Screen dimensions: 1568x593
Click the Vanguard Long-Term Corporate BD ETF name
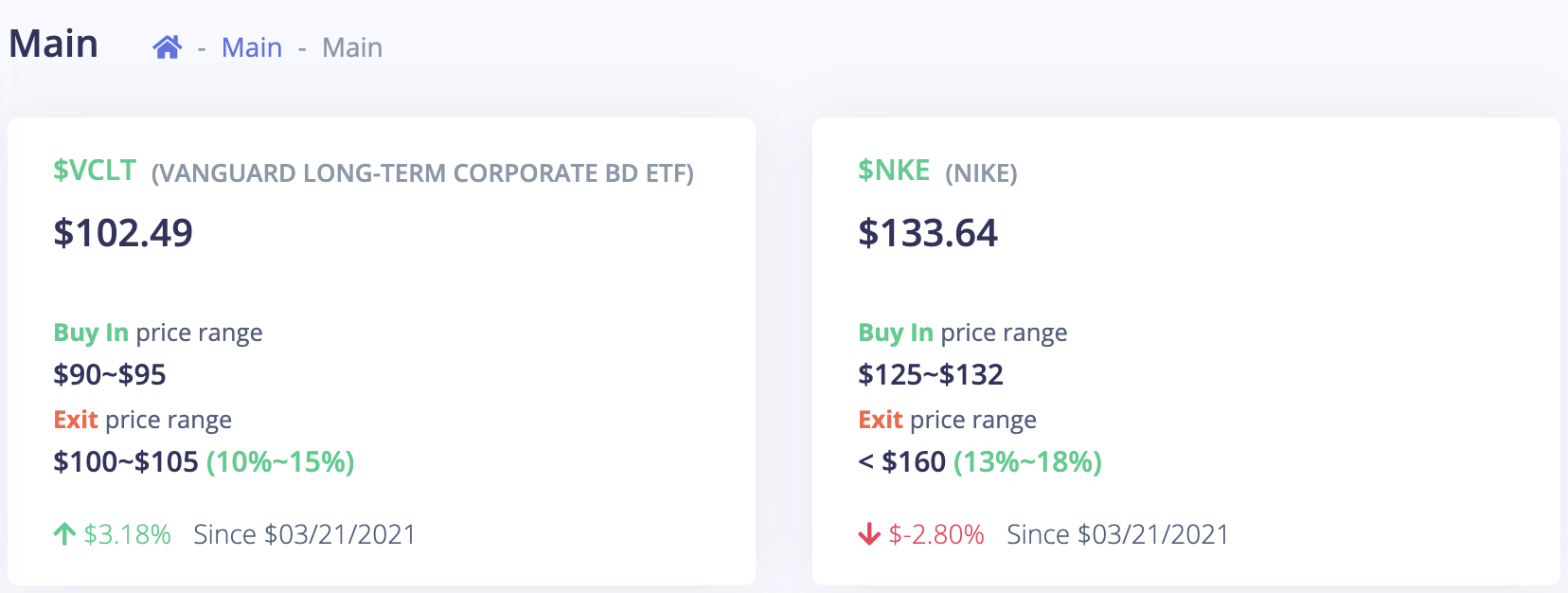[x=422, y=173]
